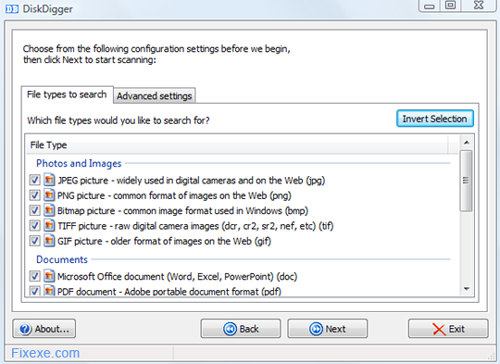Disable the GIF picture checkbox
This screenshot has width=500, height=364.
pos(35,241)
